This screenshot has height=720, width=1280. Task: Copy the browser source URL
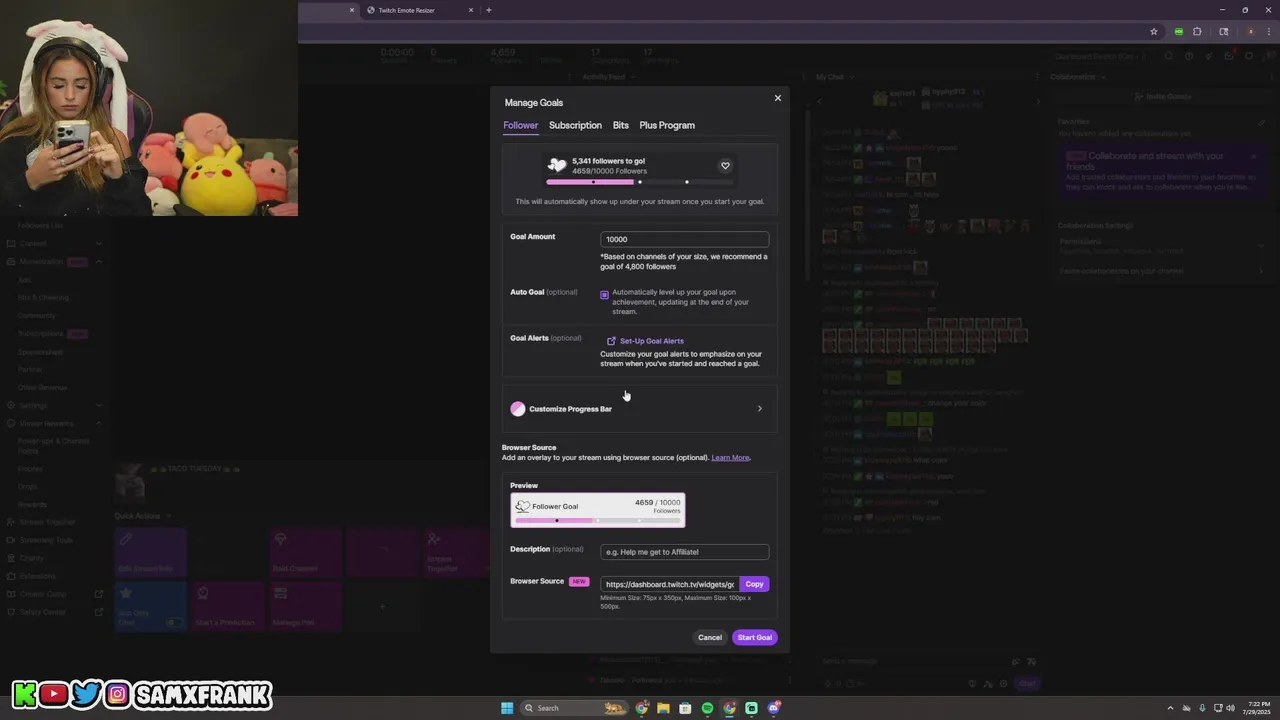(x=754, y=584)
